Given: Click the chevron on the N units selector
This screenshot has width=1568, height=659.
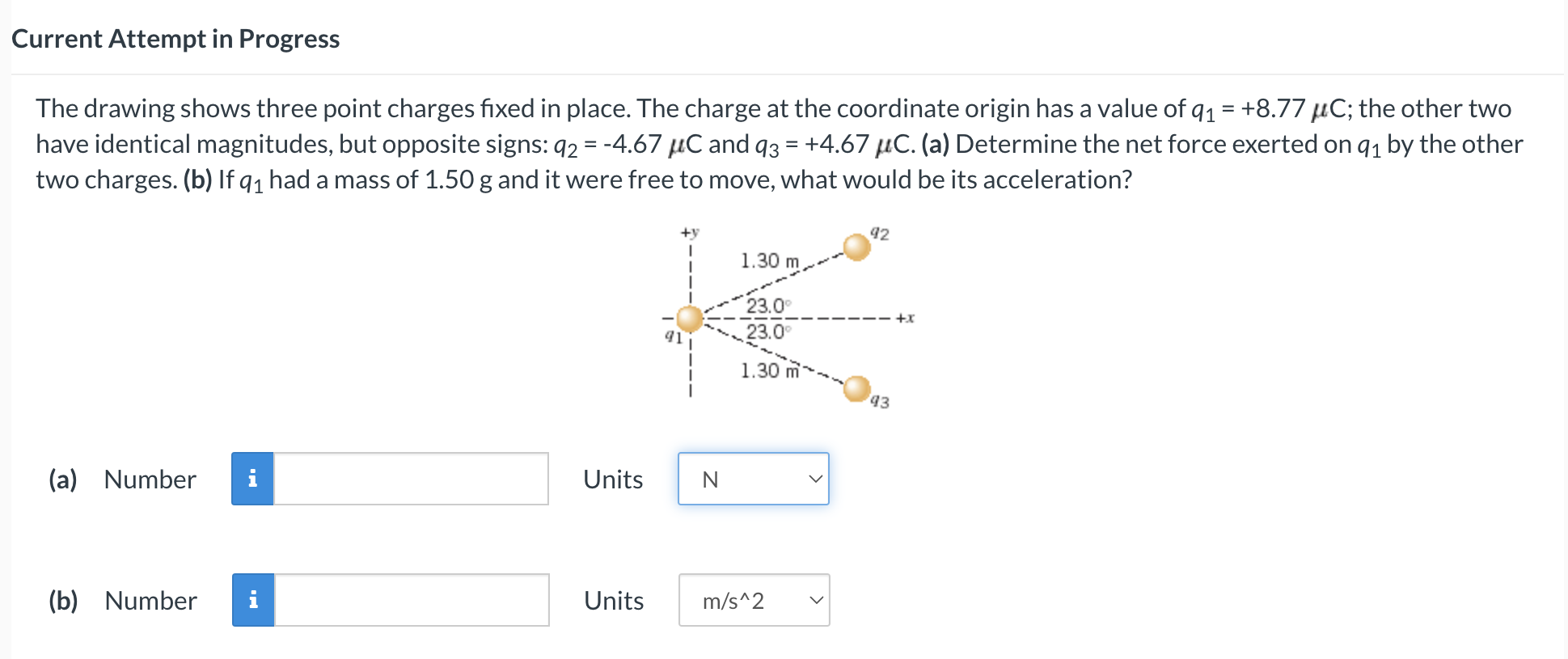Looking at the screenshot, I should pyautogui.click(x=815, y=479).
